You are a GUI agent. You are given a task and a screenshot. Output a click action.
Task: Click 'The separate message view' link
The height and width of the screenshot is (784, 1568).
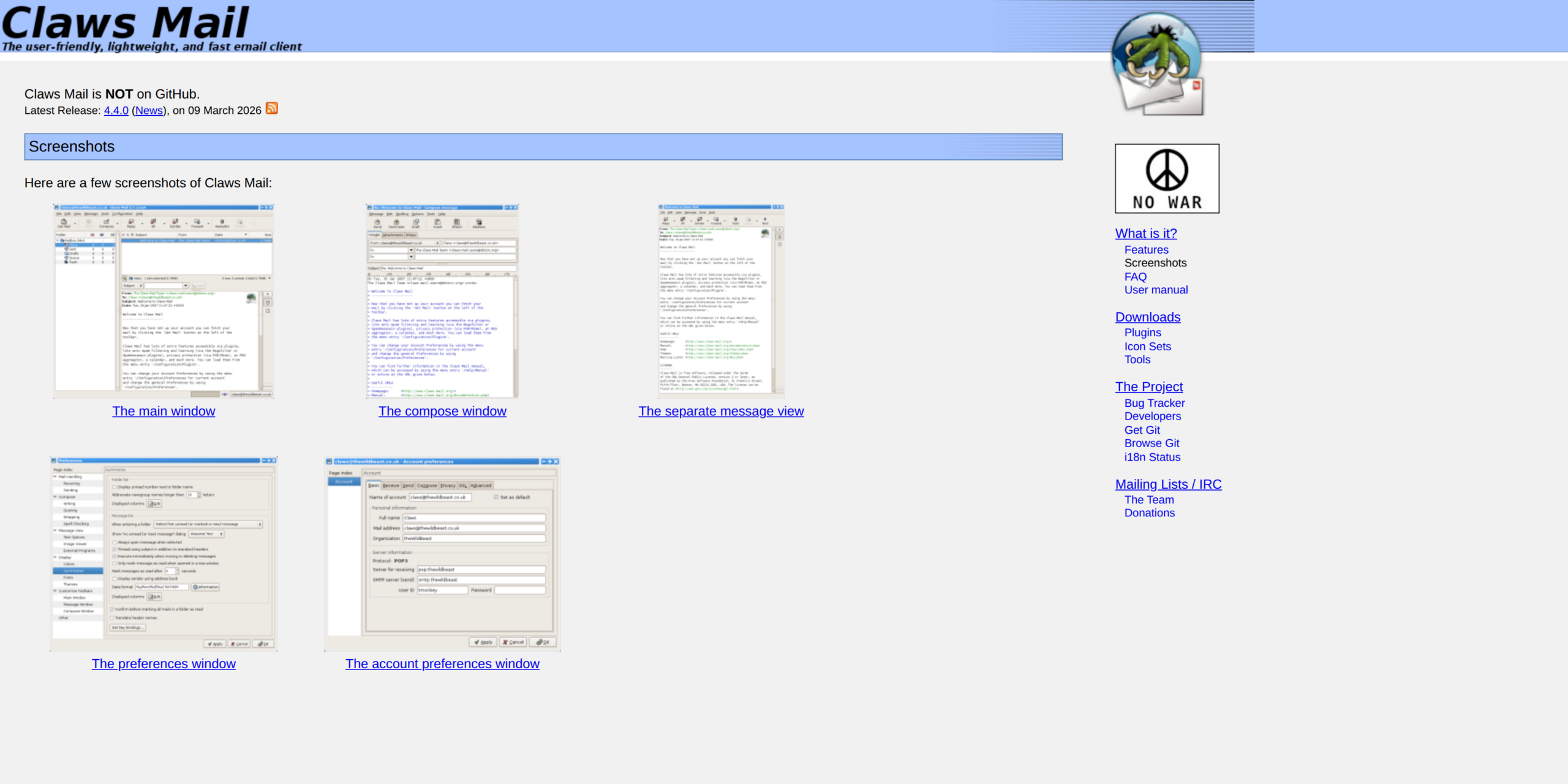click(721, 412)
